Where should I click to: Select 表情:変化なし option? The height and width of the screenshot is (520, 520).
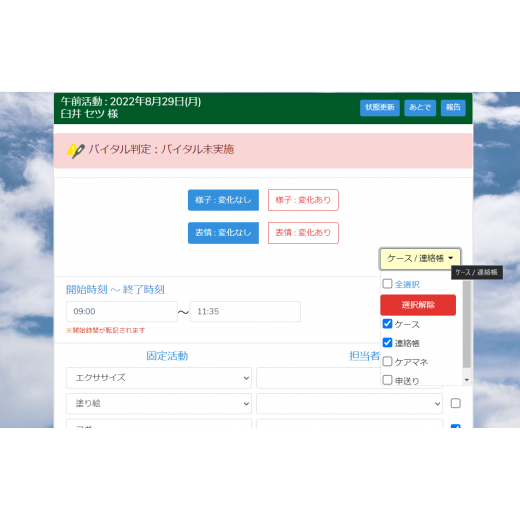click(x=223, y=233)
